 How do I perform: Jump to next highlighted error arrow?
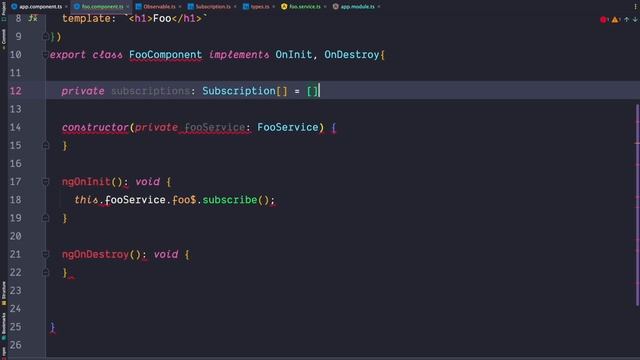pyautogui.click(x=635, y=19)
